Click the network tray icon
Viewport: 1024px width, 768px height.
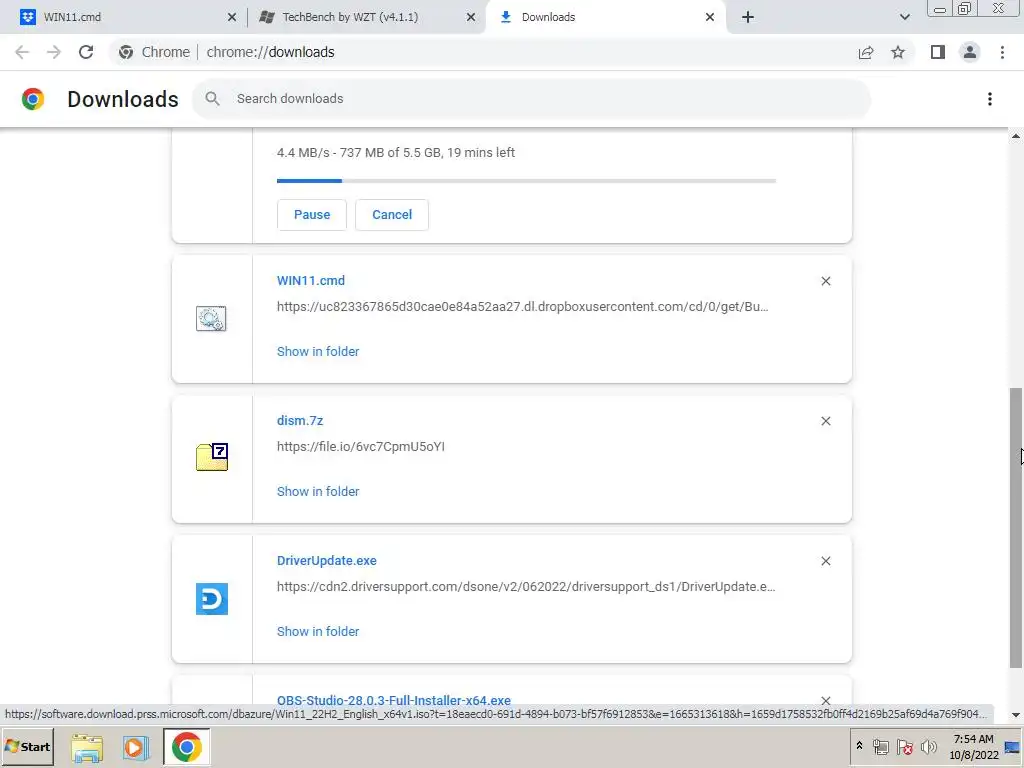click(880, 747)
